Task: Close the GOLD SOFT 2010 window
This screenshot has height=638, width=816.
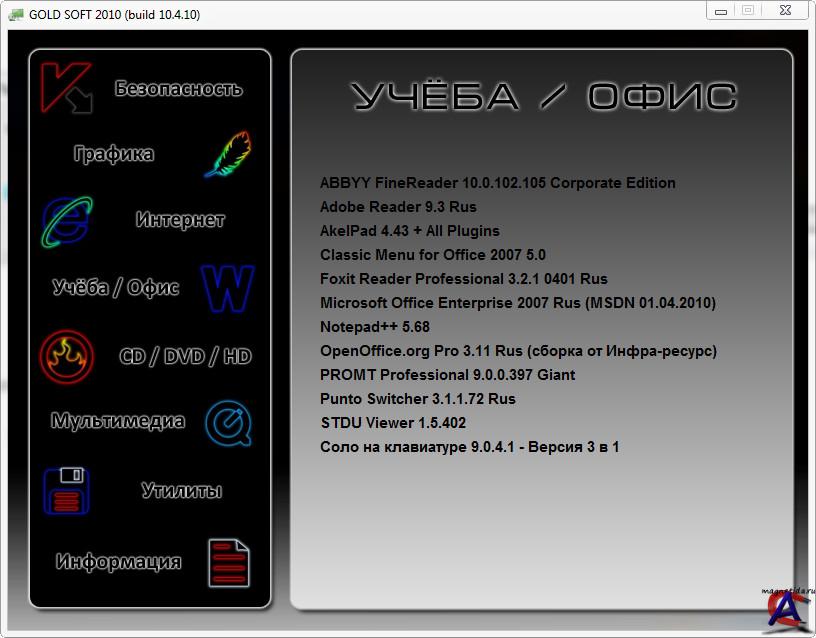Action: 785,10
